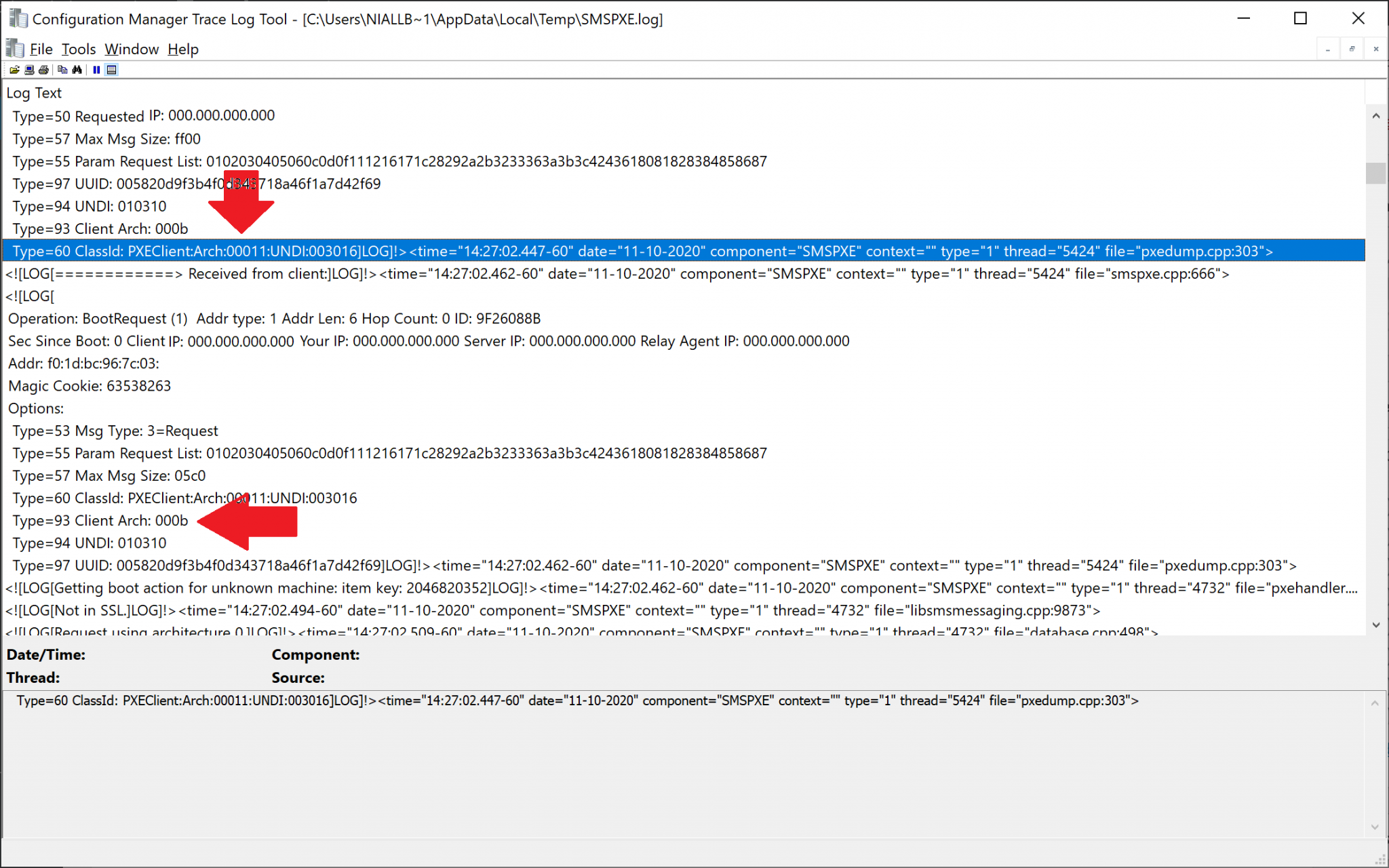Open the Tools menu
The height and width of the screenshot is (868, 1389).
click(x=78, y=48)
